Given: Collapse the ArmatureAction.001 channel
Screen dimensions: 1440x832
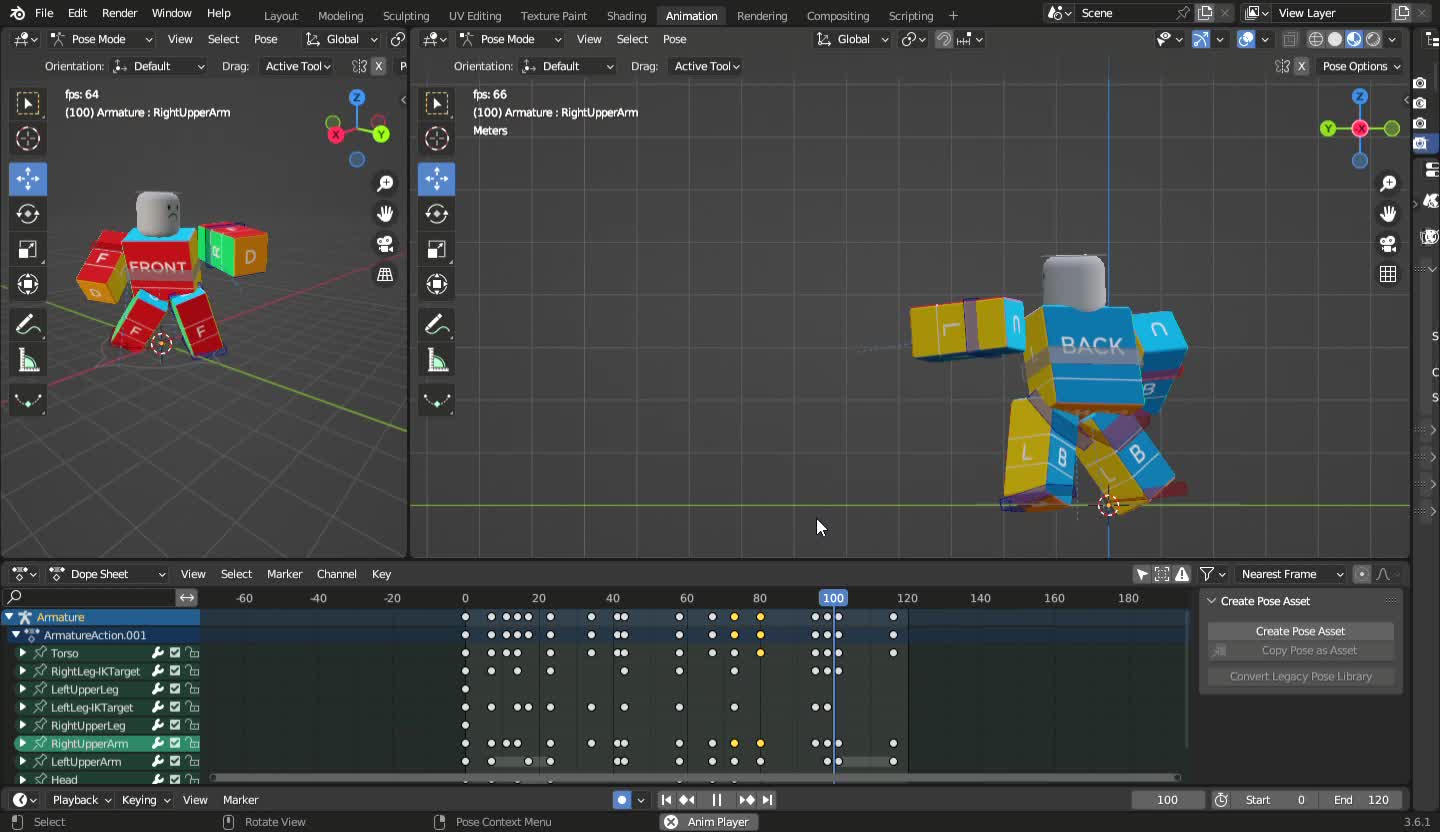Looking at the screenshot, I should click(x=16, y=635).
